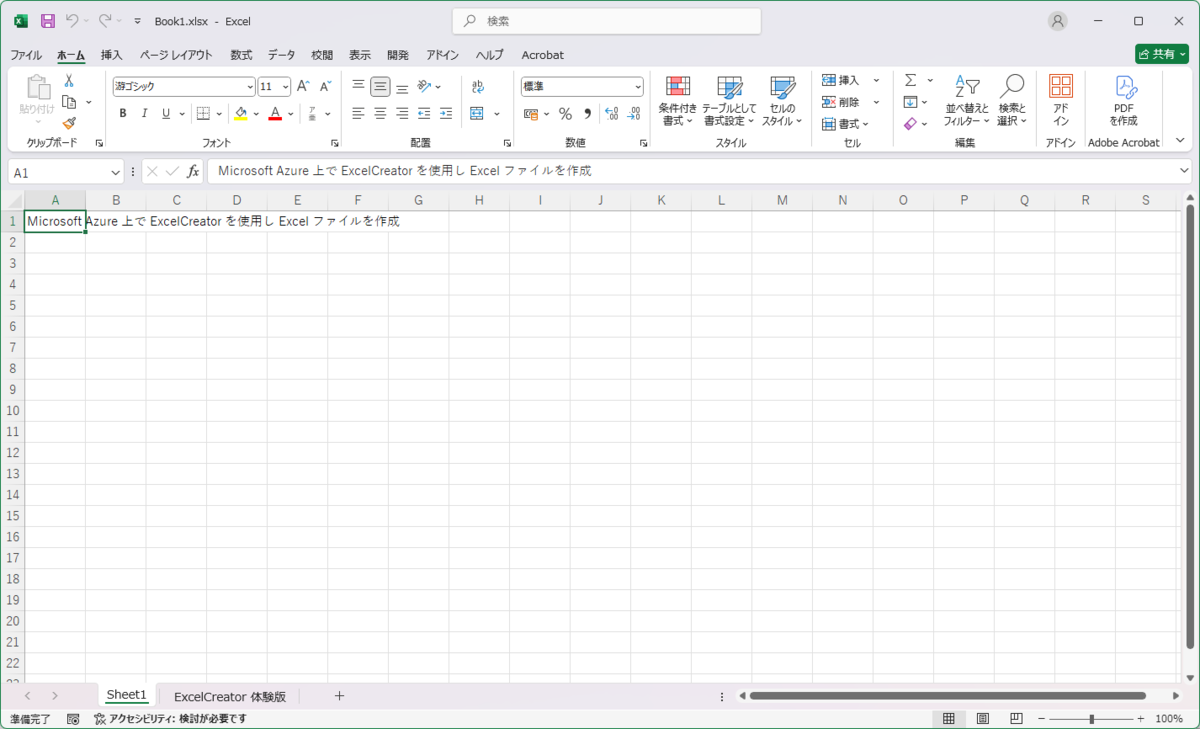Click the 検索 search box
Image resolution: width=1200 pixels, height=729 pixels.
606,21
